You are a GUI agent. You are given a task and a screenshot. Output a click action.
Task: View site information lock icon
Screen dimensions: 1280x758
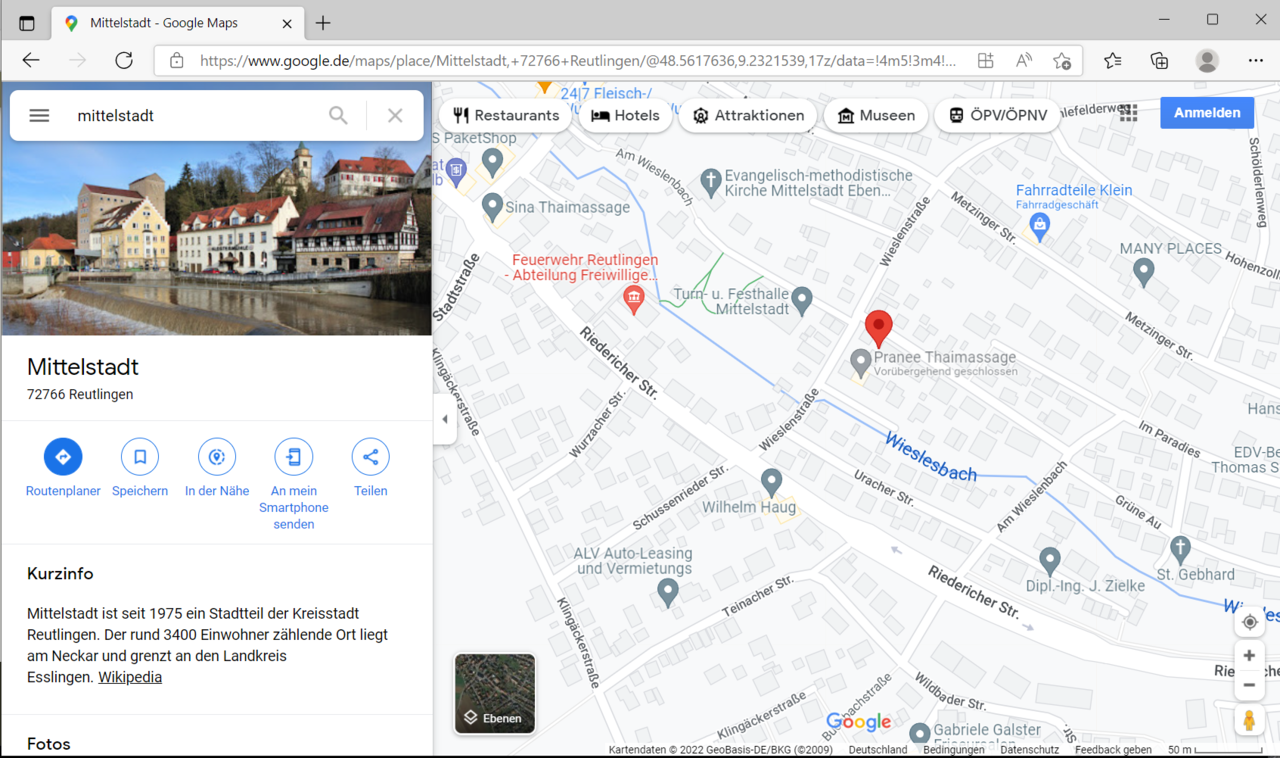(177, 61)
